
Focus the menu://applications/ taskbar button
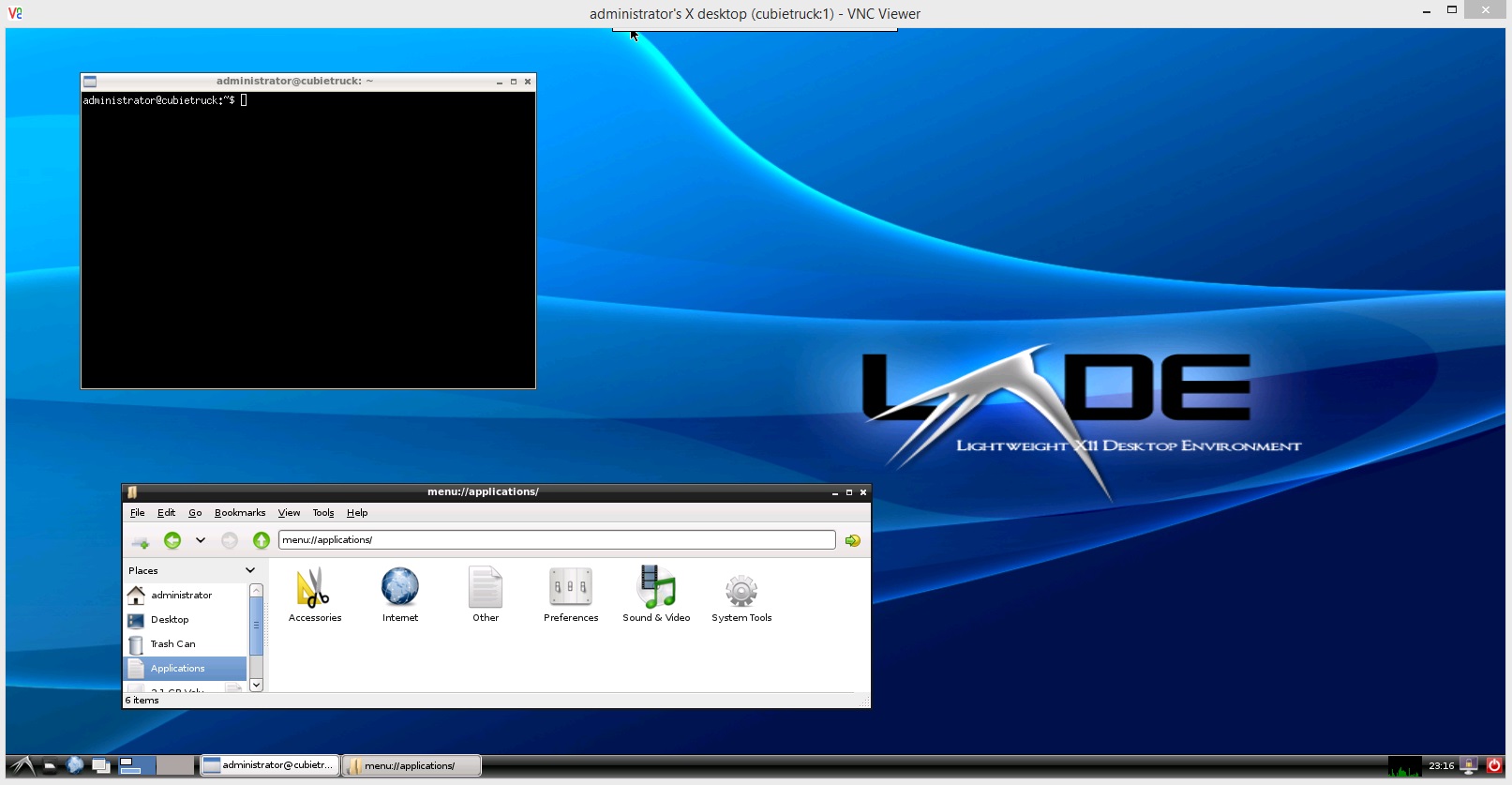(x=412, y=765)
